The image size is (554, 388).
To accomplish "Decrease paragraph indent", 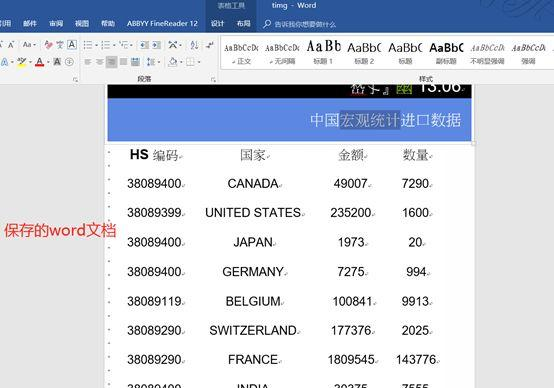I will click(x=144, y=45).
